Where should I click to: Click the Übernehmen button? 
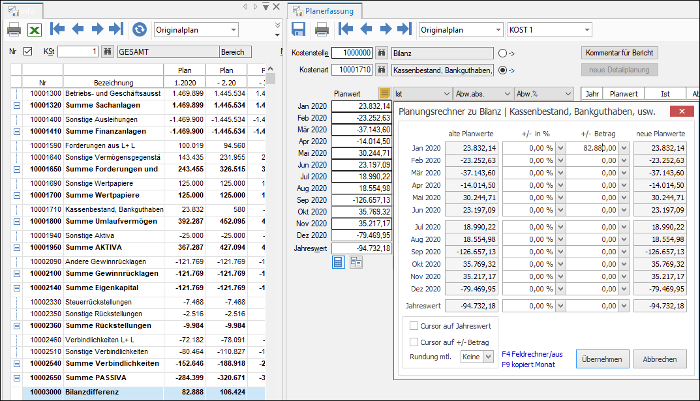pos(602,359)
